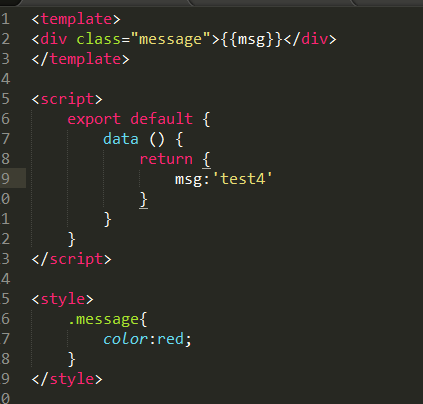Click the data function name

(x=121, y=139)
